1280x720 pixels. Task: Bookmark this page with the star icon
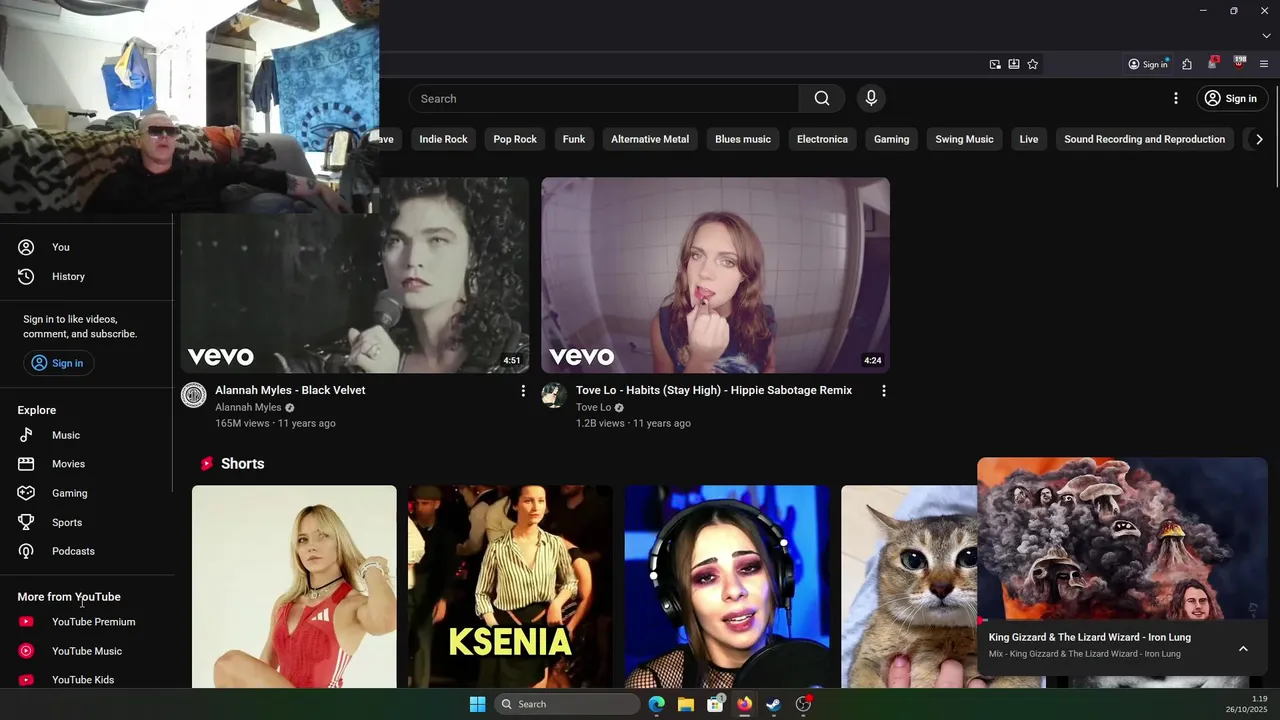pos(1033,64)
